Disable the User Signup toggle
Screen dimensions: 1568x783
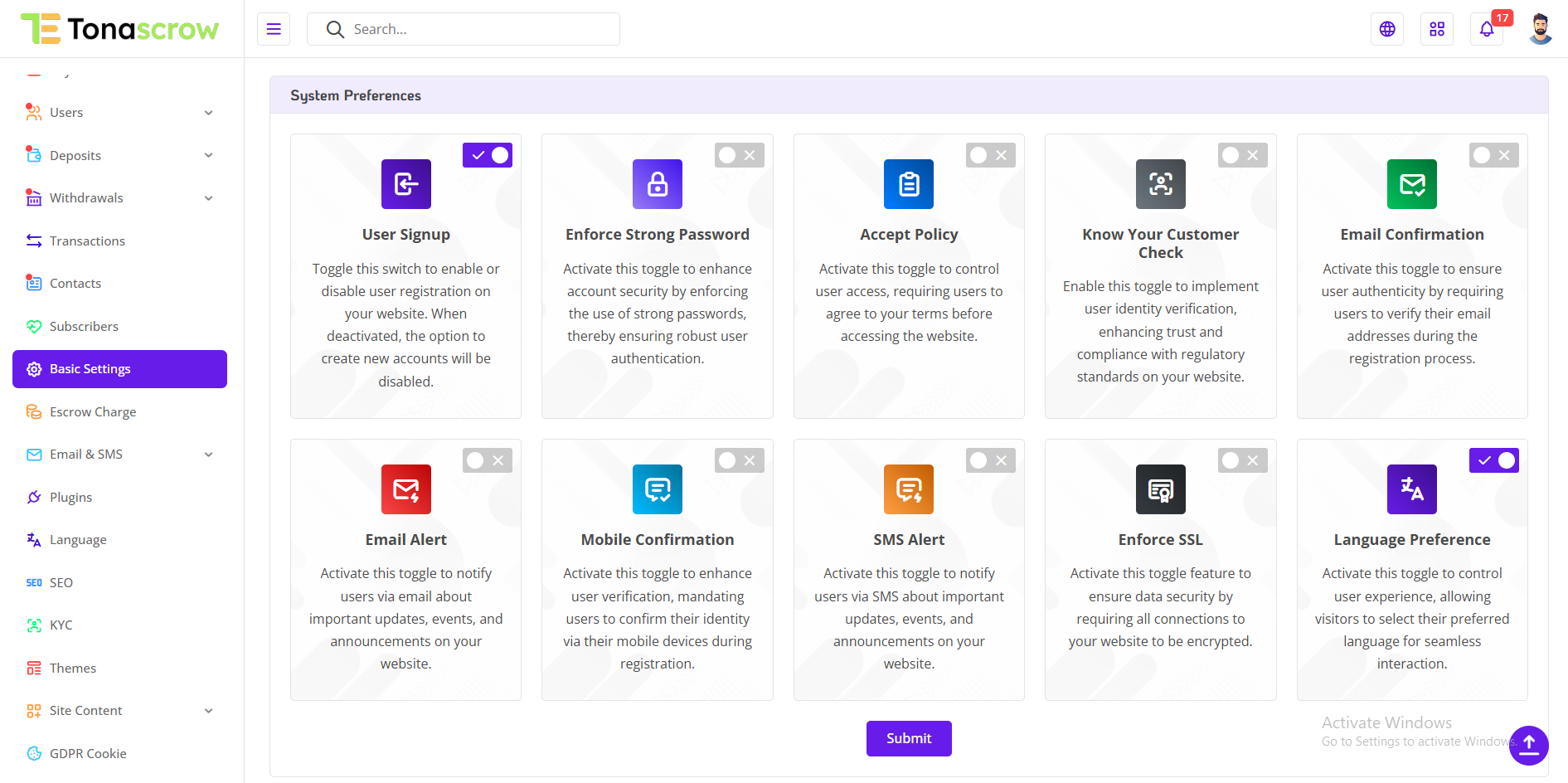tap(488, 155)
